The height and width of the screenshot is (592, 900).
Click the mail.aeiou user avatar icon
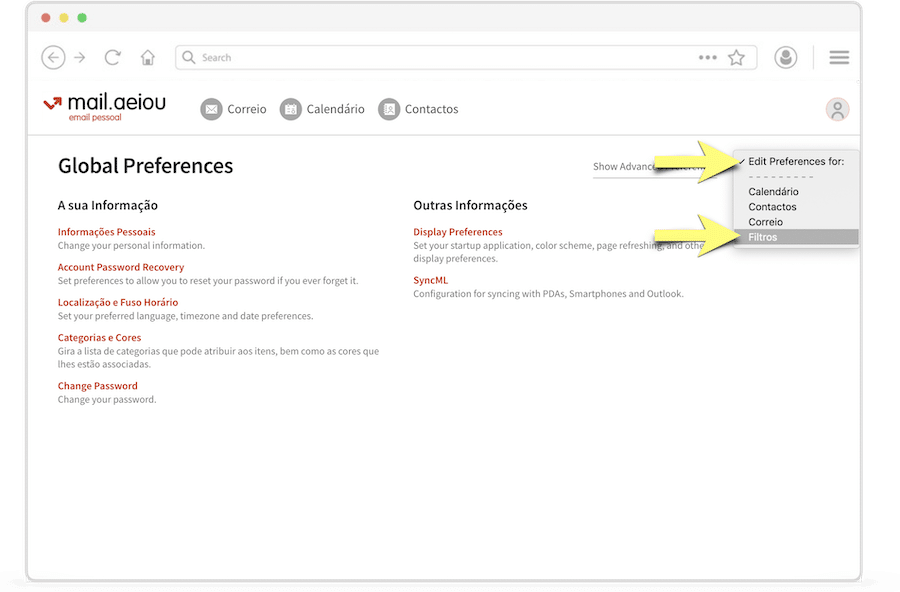(837, 110)
